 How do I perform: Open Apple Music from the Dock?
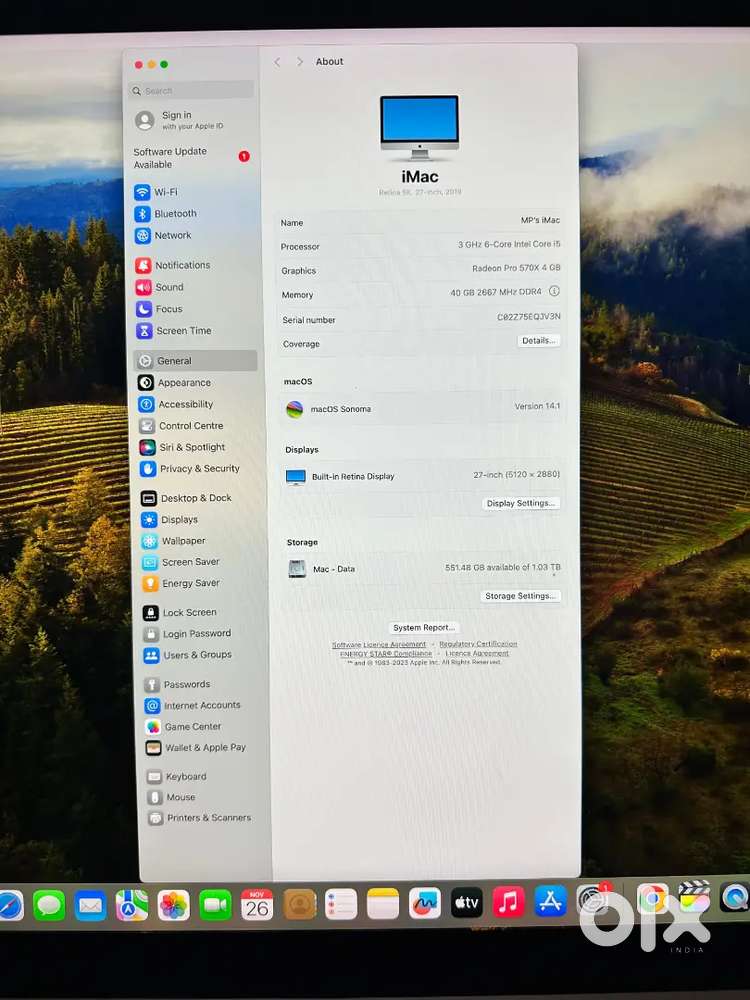(508, 902)
